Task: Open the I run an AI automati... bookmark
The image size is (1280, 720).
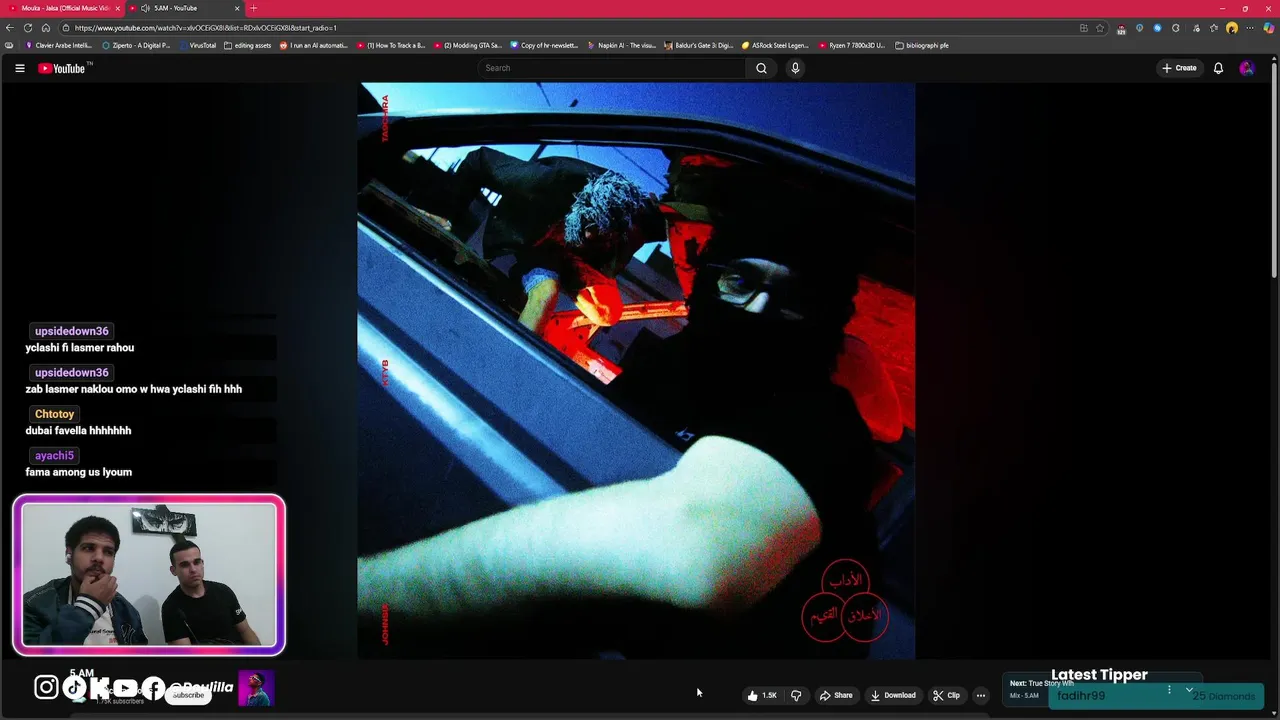Action: pos(314,45)
